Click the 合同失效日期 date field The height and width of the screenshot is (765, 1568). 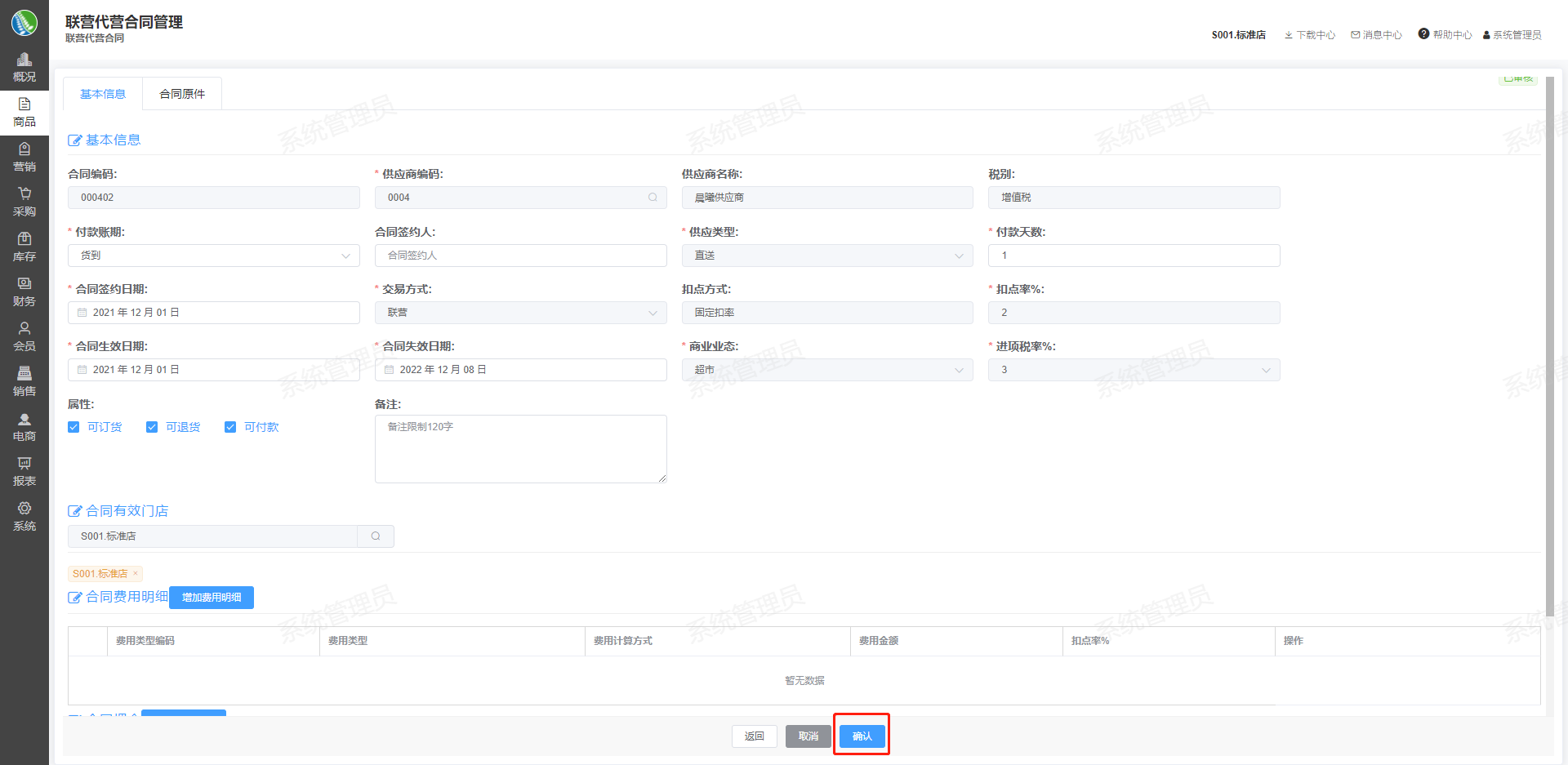point(521,370)
